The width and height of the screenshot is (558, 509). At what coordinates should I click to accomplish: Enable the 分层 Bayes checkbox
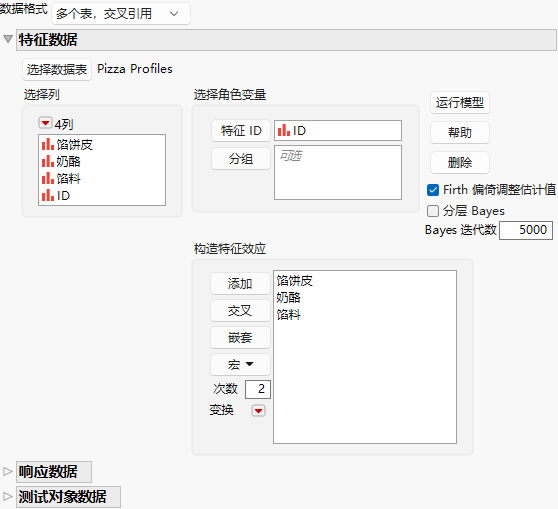433,211
